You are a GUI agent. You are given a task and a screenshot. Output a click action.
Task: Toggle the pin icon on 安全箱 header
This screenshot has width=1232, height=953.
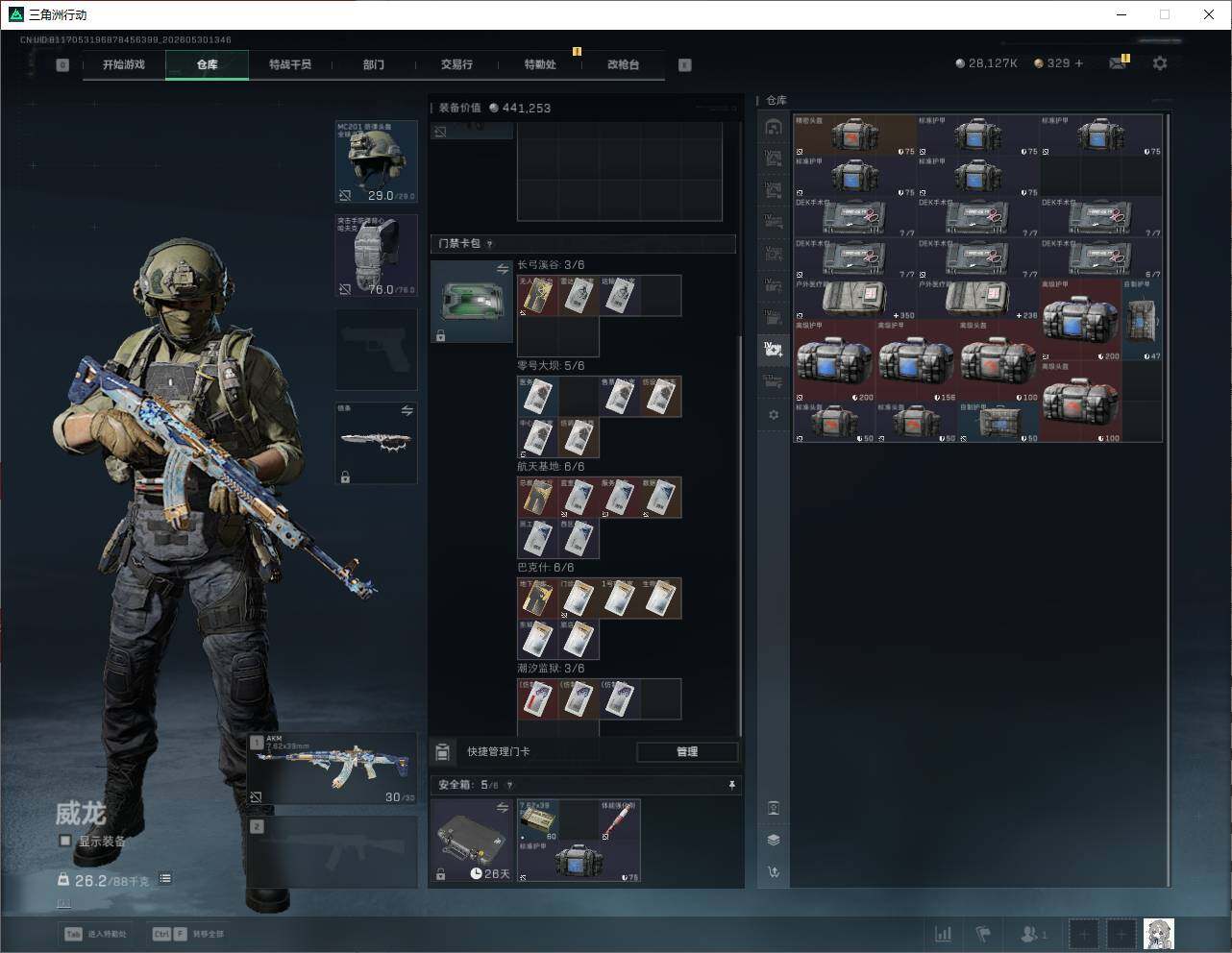(731, 785)
